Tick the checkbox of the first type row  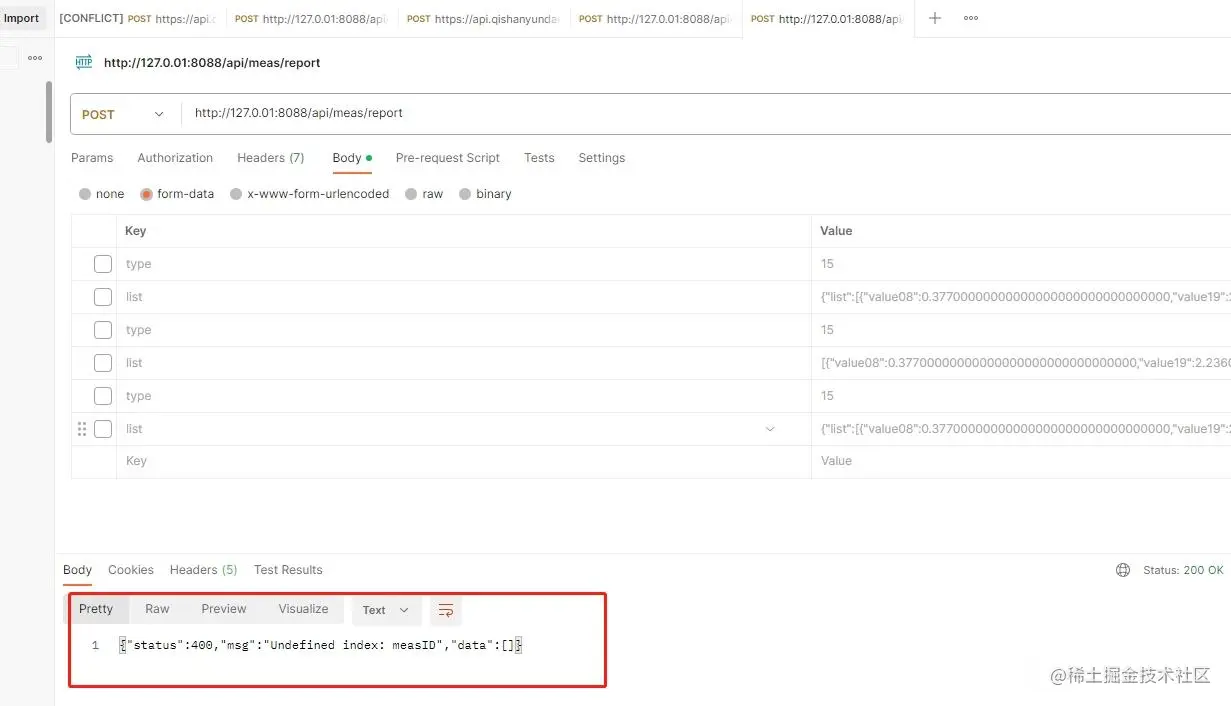pyautogui.click(x=103, y=264)
